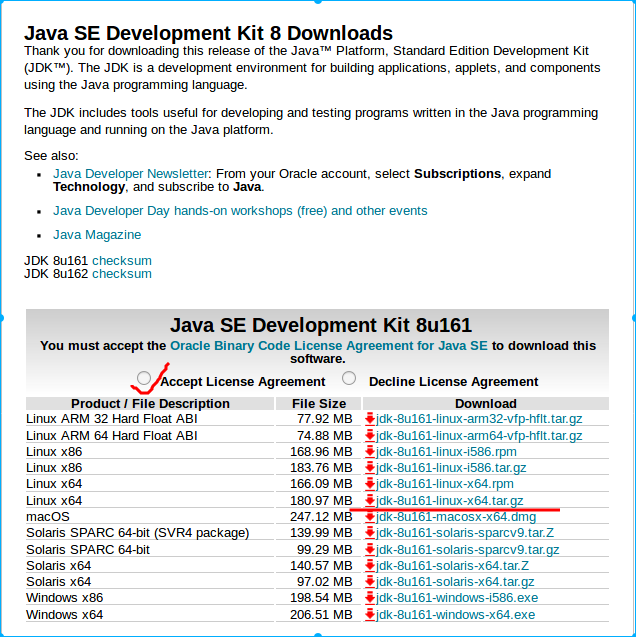Open Oracle Binary Code License Agreement link

tap(329, 346)
